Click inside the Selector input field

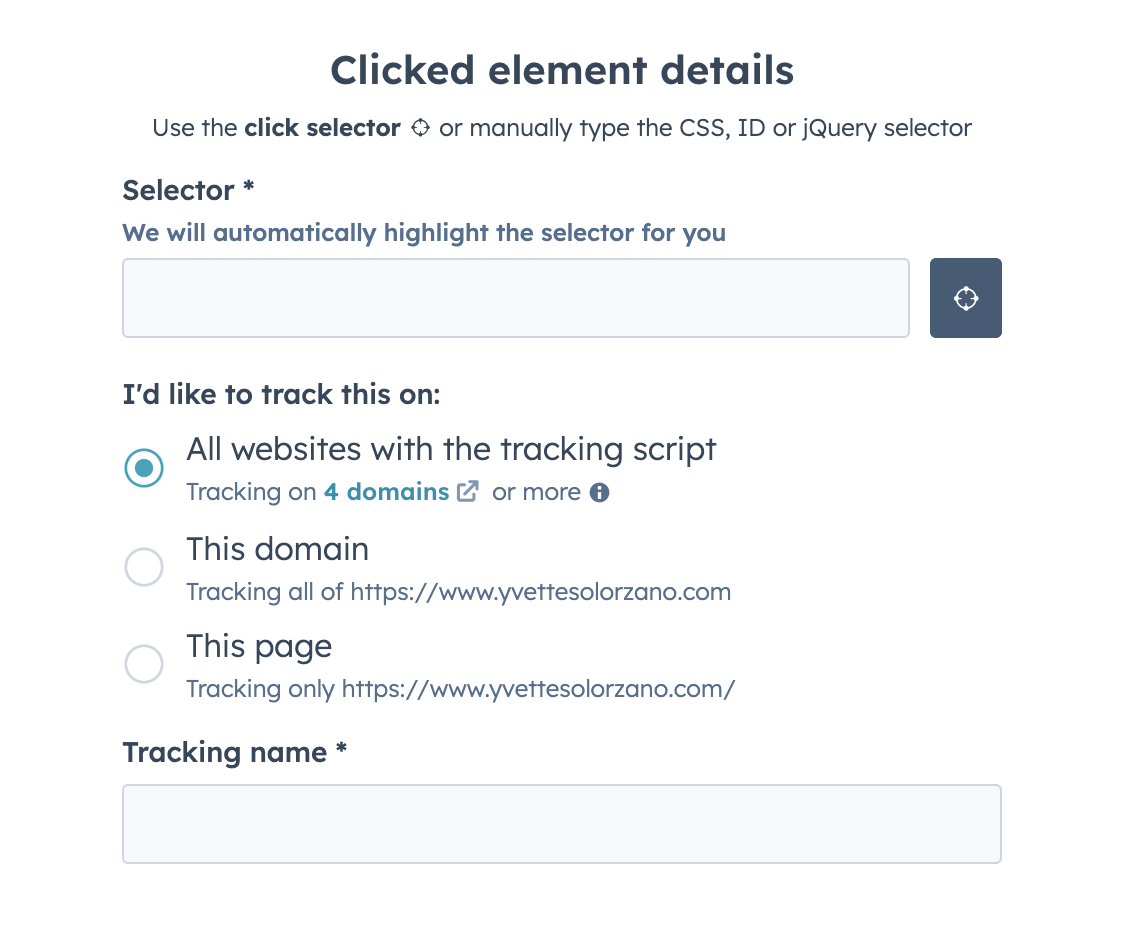tap(515, 297)
